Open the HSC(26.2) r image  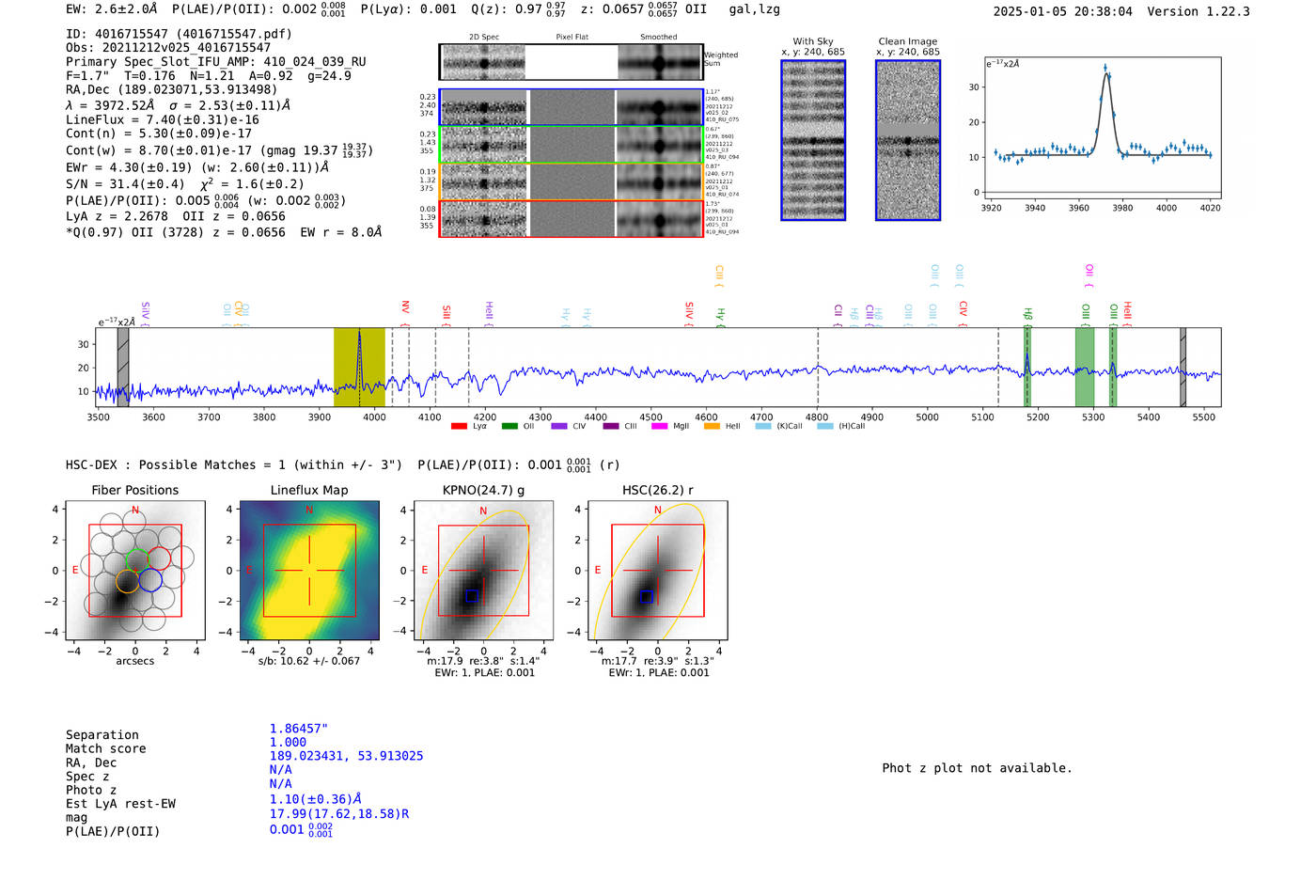point(657,571)
